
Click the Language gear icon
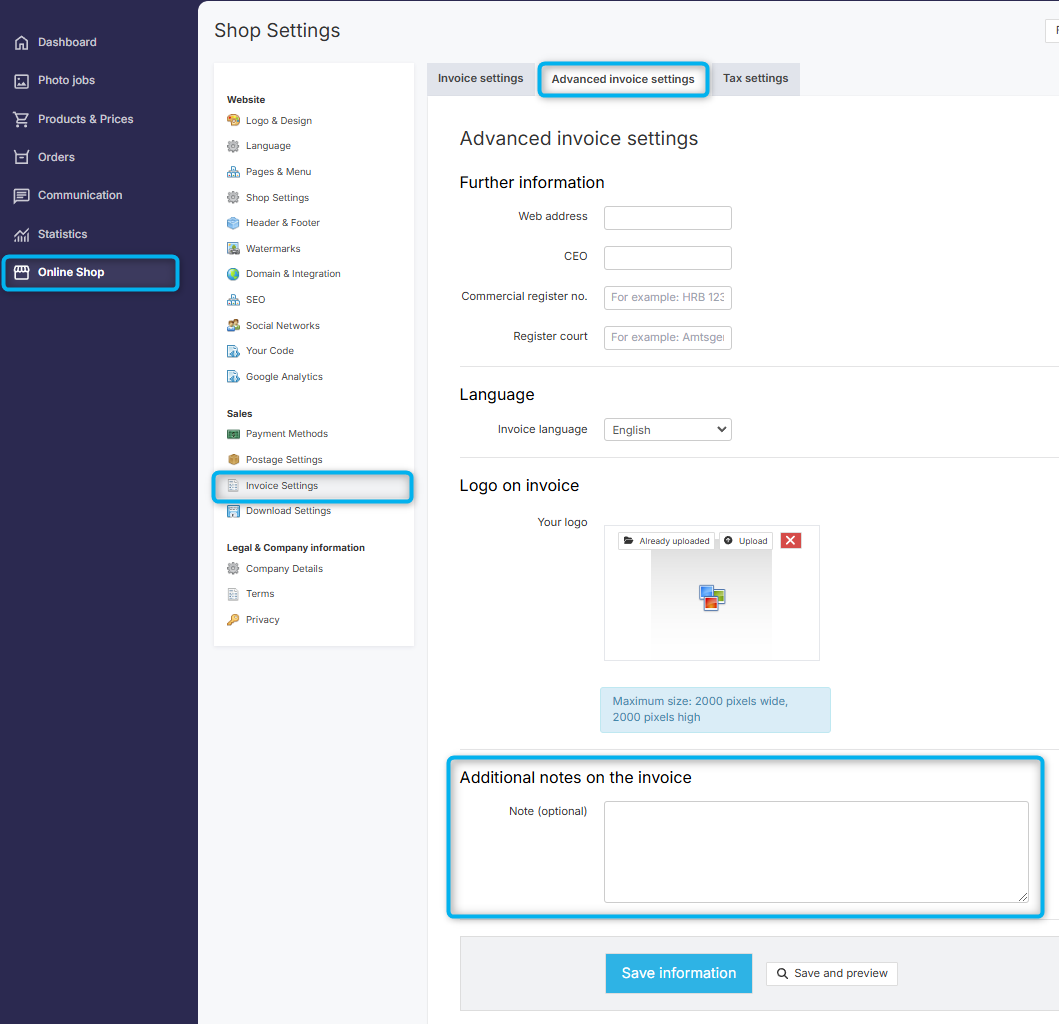[x=233, y=146]
